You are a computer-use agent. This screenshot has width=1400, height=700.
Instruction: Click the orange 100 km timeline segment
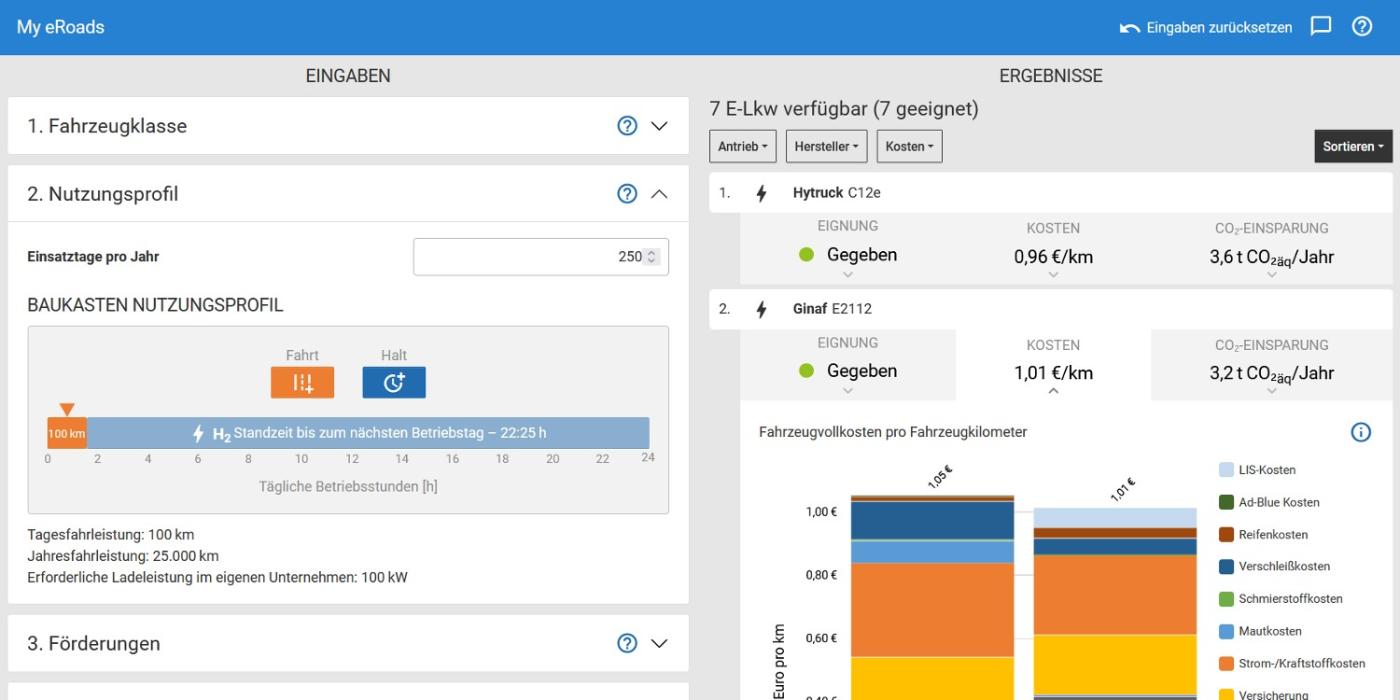tap(67, 433)
